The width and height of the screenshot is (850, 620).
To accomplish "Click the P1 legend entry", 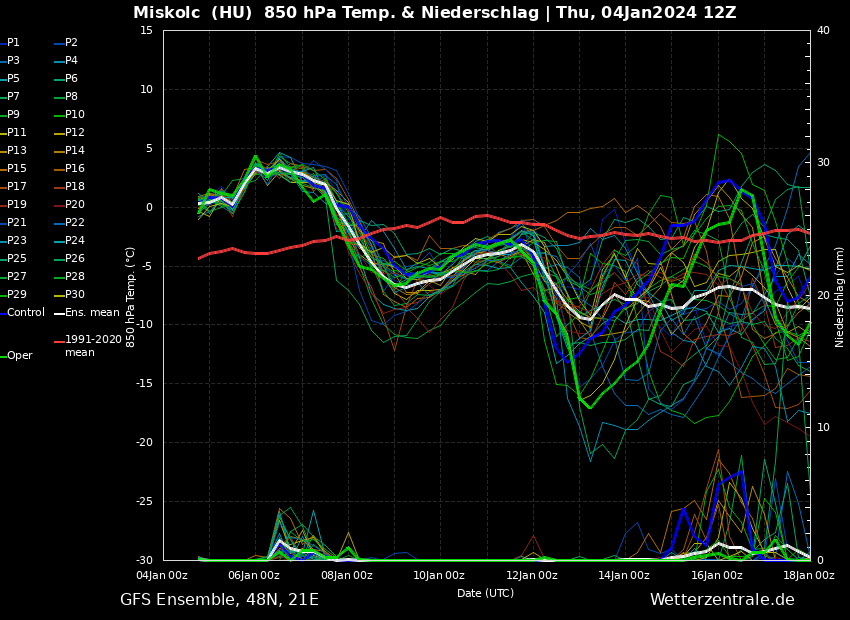I will (x=13, y=43).
